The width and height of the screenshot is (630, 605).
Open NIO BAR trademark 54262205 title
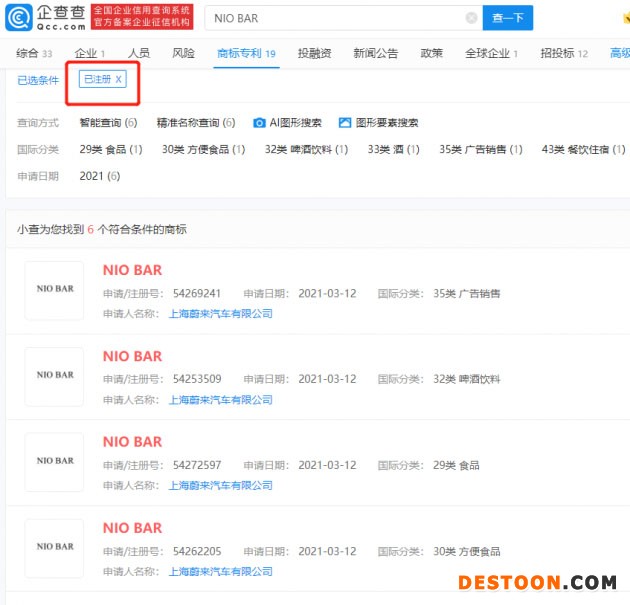(x=133, y=527)
